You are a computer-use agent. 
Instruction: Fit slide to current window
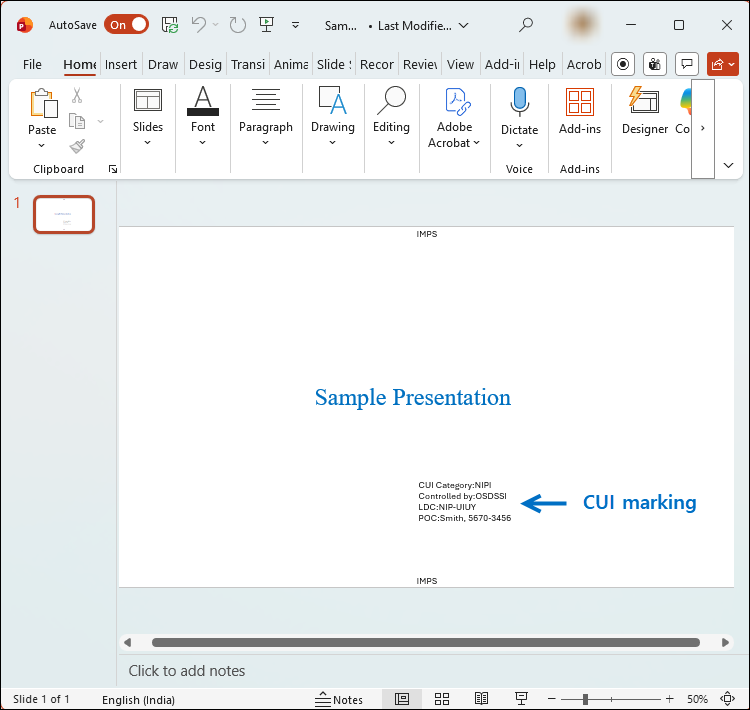tap(727, 699)
